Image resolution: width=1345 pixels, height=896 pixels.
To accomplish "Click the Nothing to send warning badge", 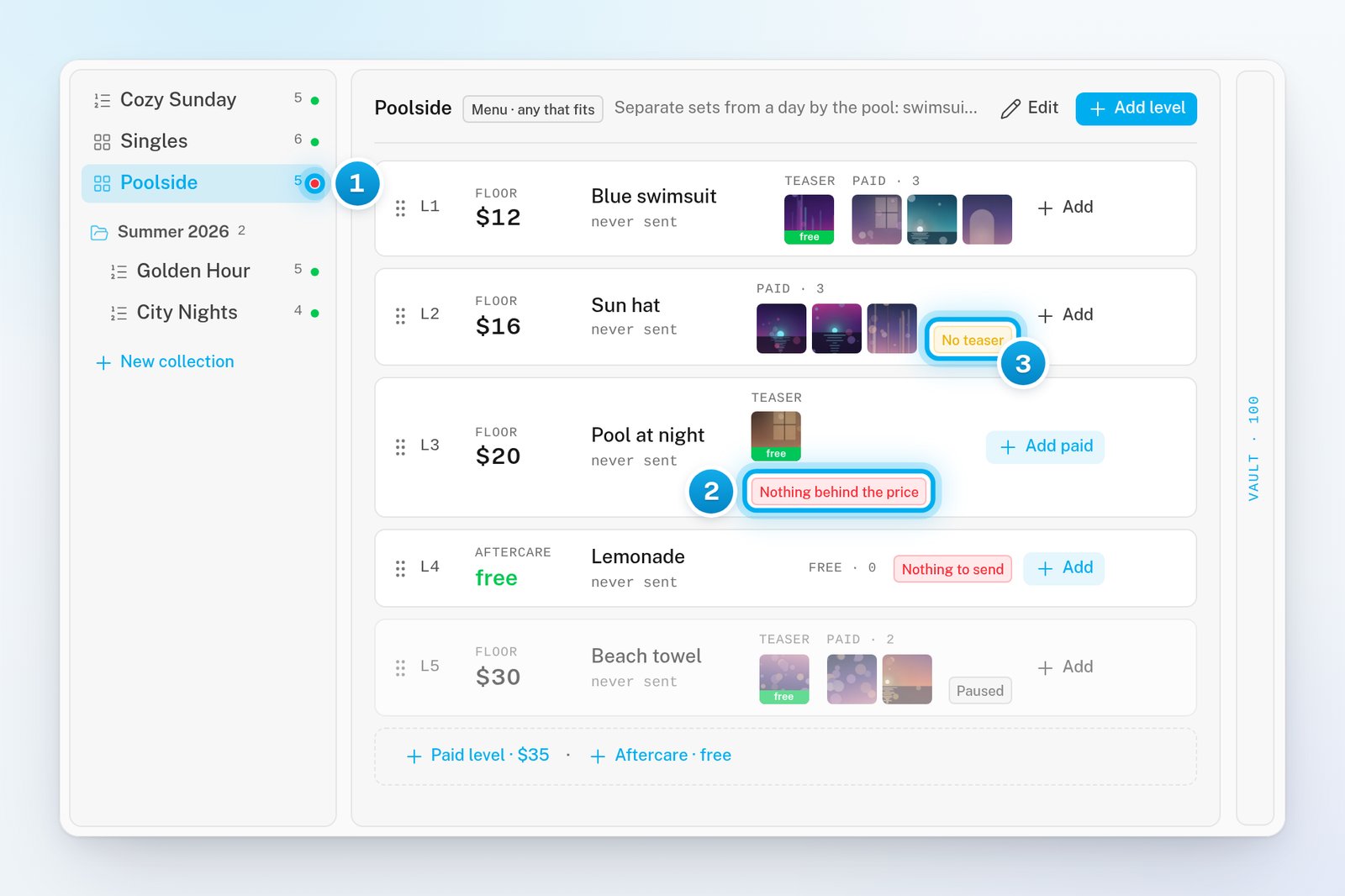I will pos(952,569).
